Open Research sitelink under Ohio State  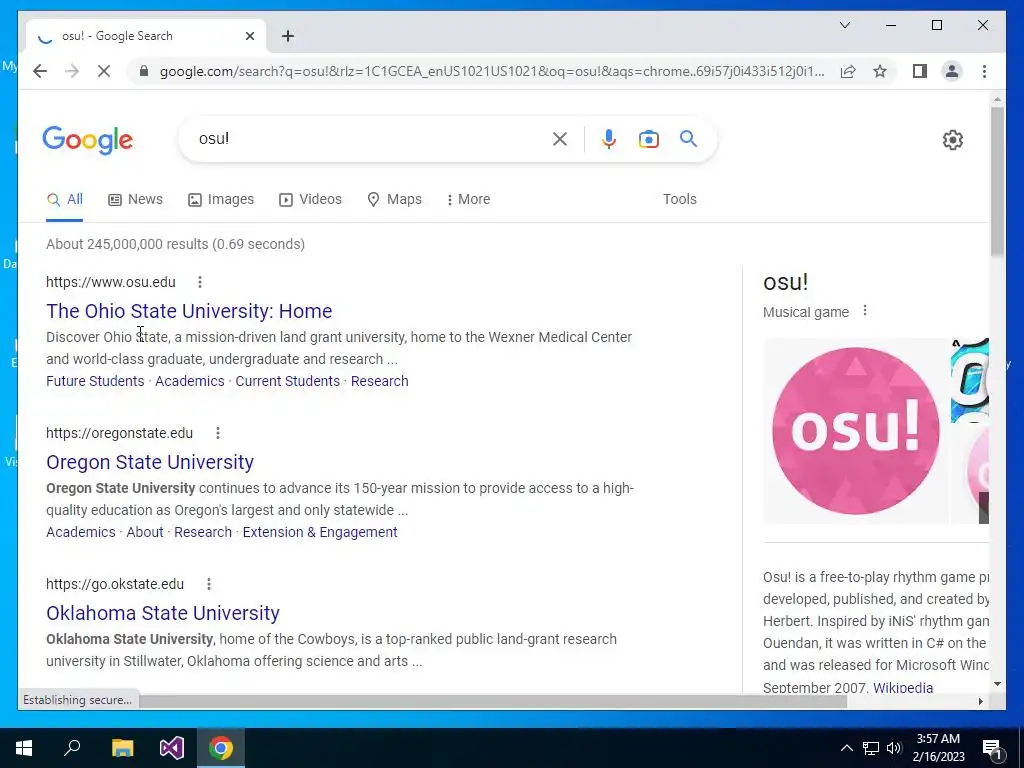click(x=379, y=381)
